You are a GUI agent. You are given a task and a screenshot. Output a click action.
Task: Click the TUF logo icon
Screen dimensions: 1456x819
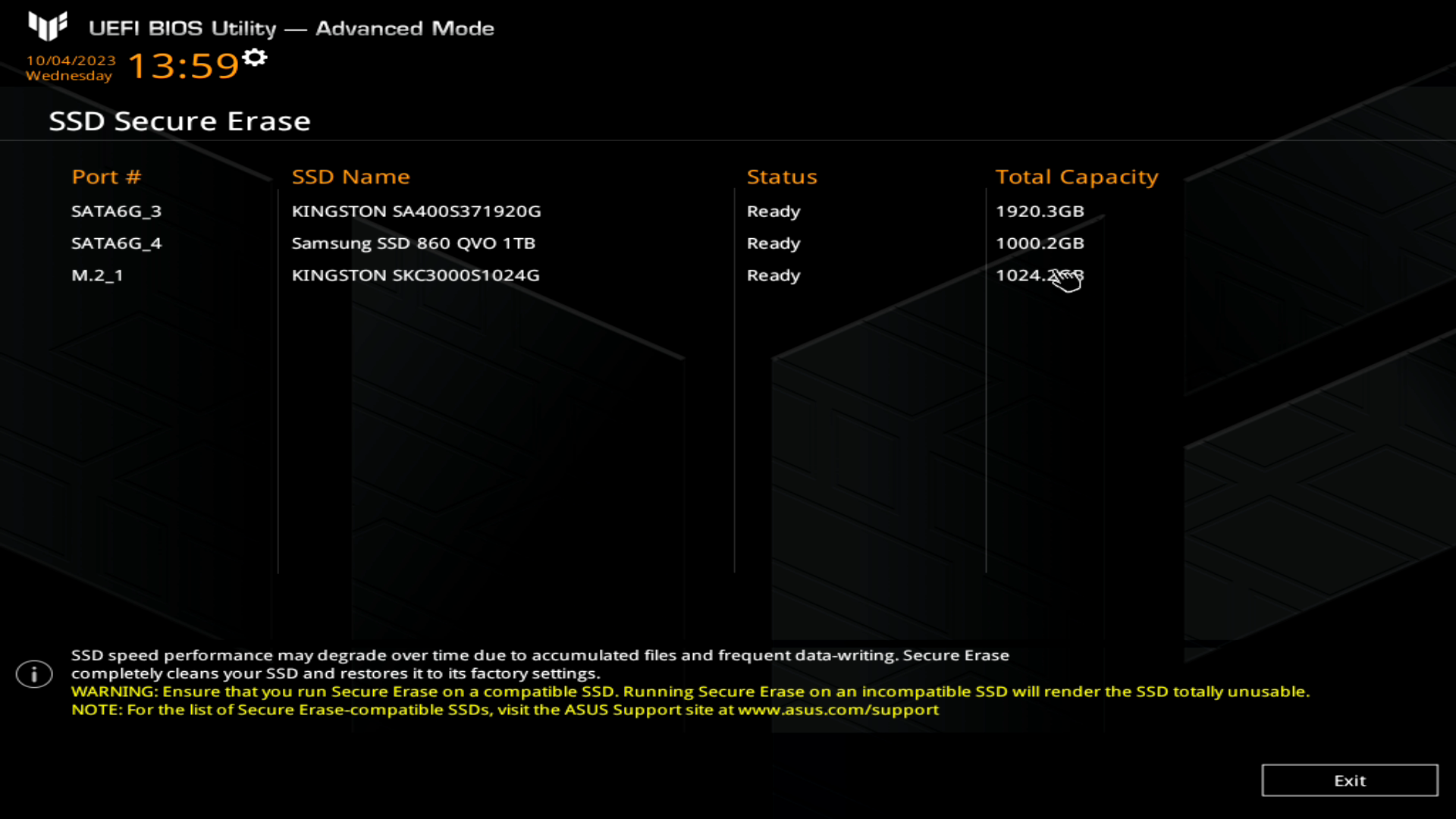[x=48, y=27]
